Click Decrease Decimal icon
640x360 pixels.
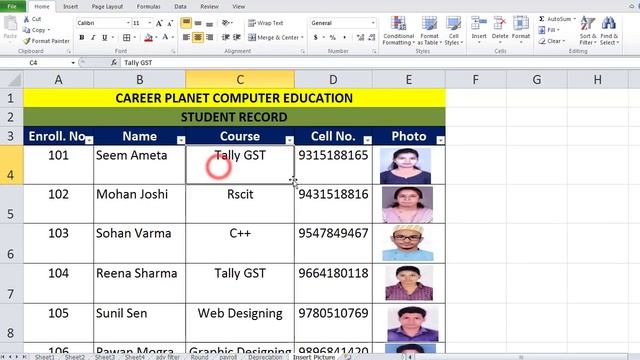click(371, 38)
